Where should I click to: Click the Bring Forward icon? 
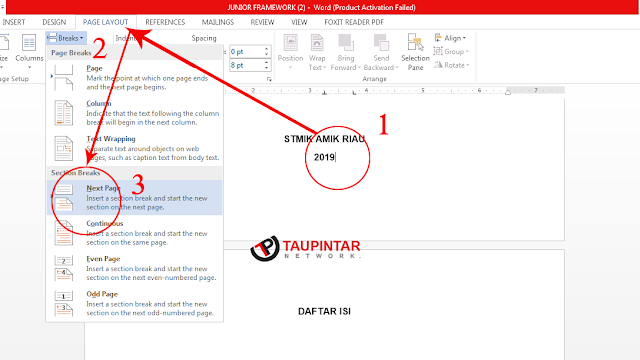(346, 42)
